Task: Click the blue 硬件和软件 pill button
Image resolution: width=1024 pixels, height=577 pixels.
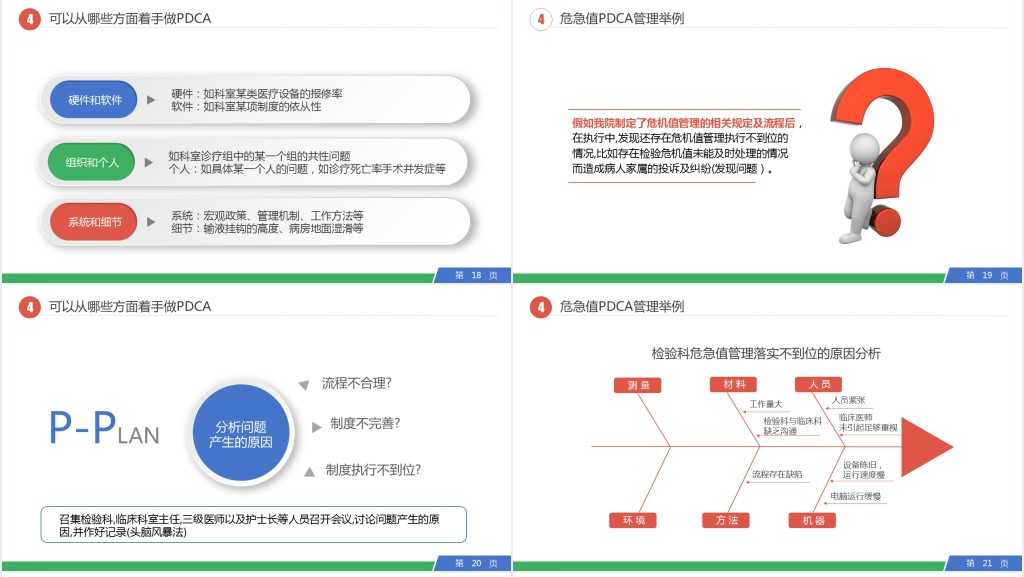Action: 94,100
